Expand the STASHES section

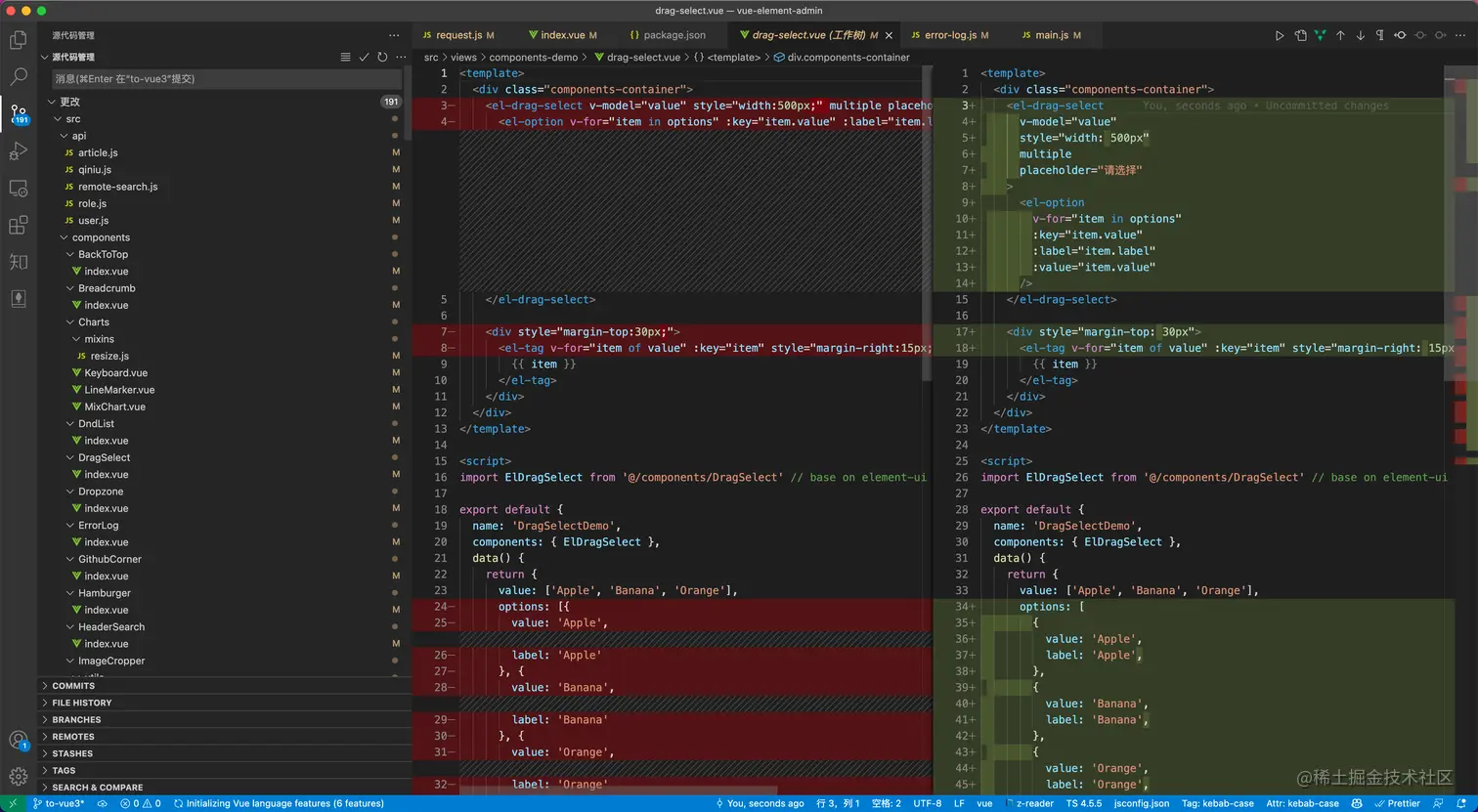pos(72,753)
